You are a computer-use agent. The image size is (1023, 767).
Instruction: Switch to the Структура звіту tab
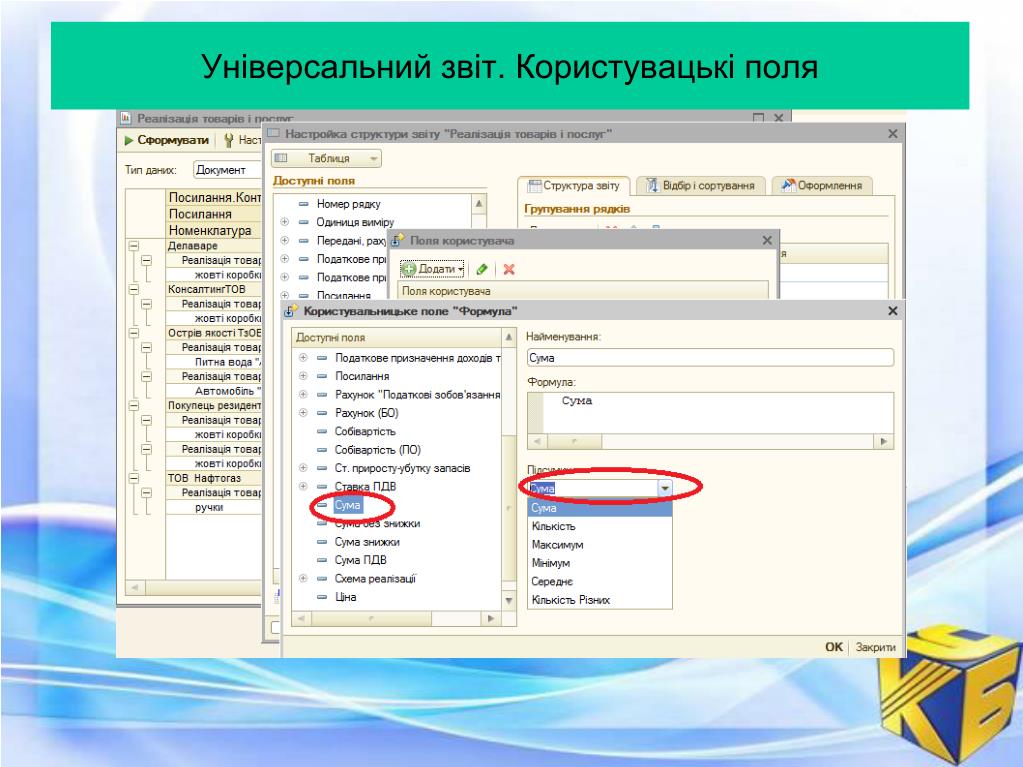coord(573,186)
